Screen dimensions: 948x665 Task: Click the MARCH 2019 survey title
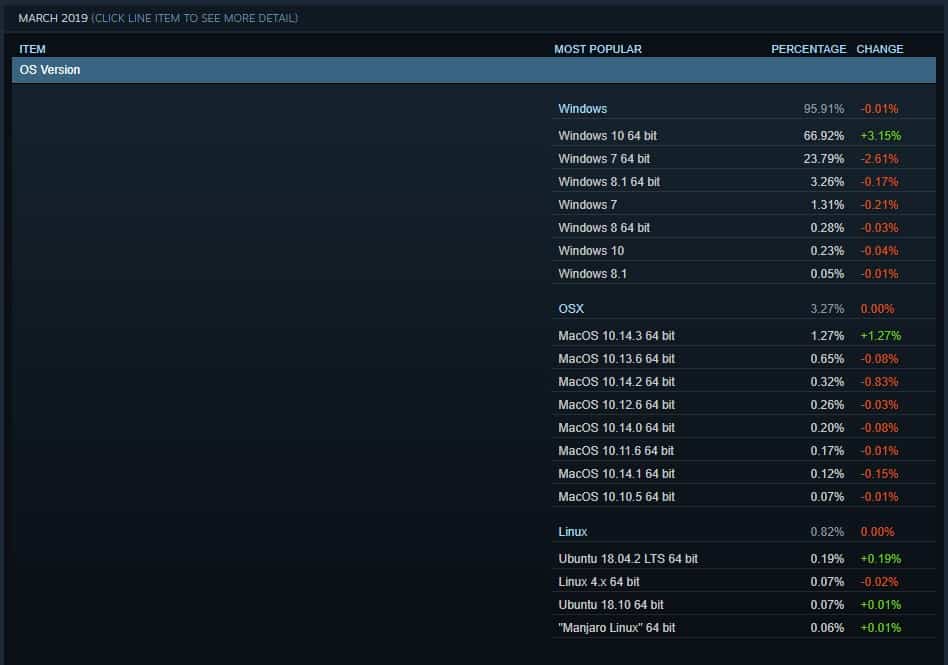coord(53,18)
